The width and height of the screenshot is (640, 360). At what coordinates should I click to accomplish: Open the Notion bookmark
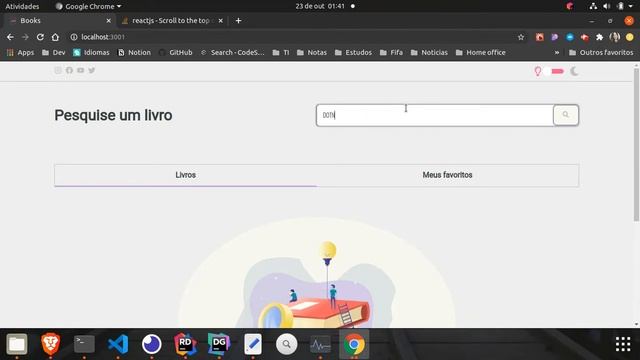click(134, 53)
